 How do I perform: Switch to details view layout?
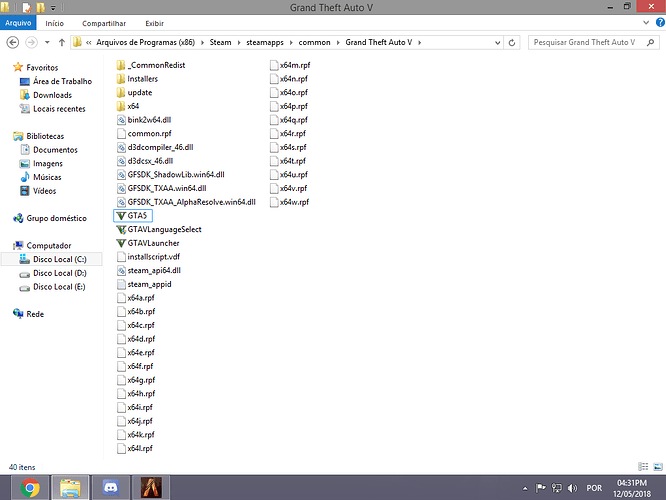643,466
